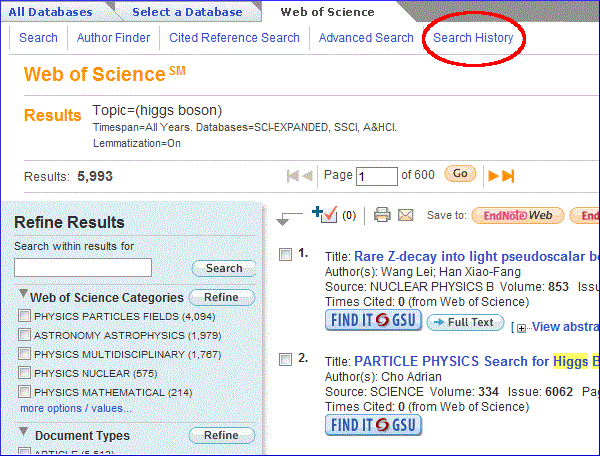This screenshot has width=600, height=456.
Task: Switch to Select a Database tab
Action: click(x=187, y=12)
